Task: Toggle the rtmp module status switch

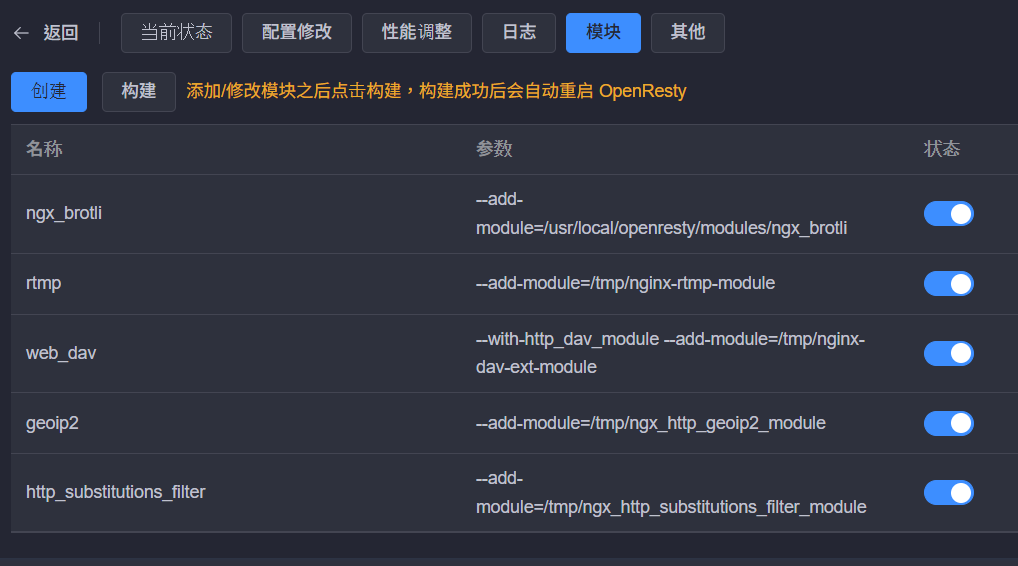Action: tap(948, 284)
